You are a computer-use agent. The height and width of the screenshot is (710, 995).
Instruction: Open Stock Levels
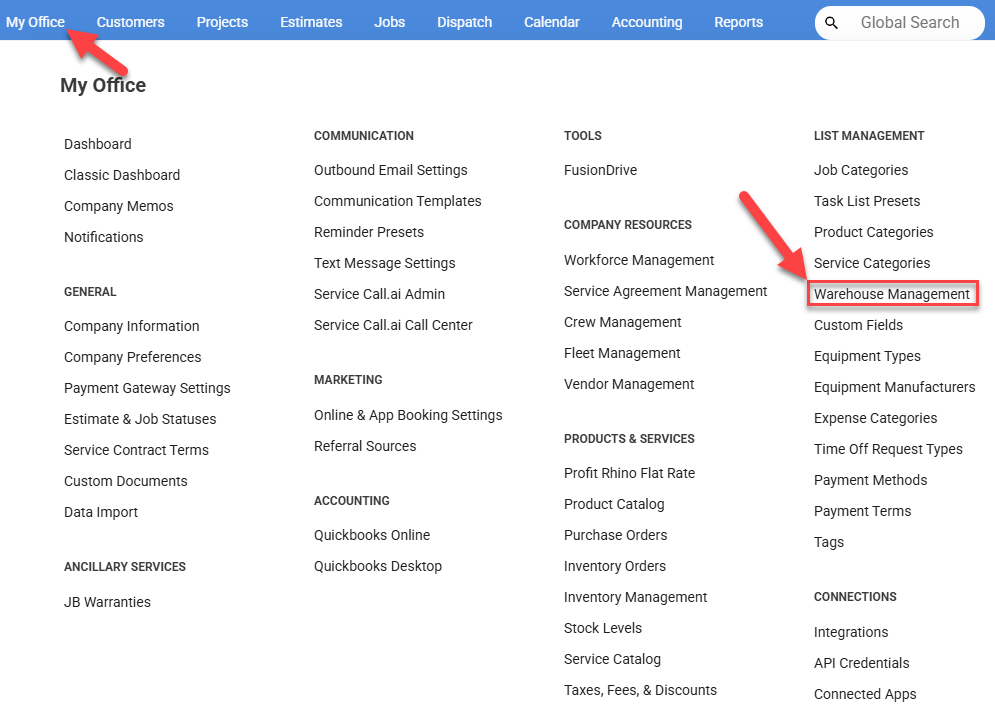[x=603, y=629]
